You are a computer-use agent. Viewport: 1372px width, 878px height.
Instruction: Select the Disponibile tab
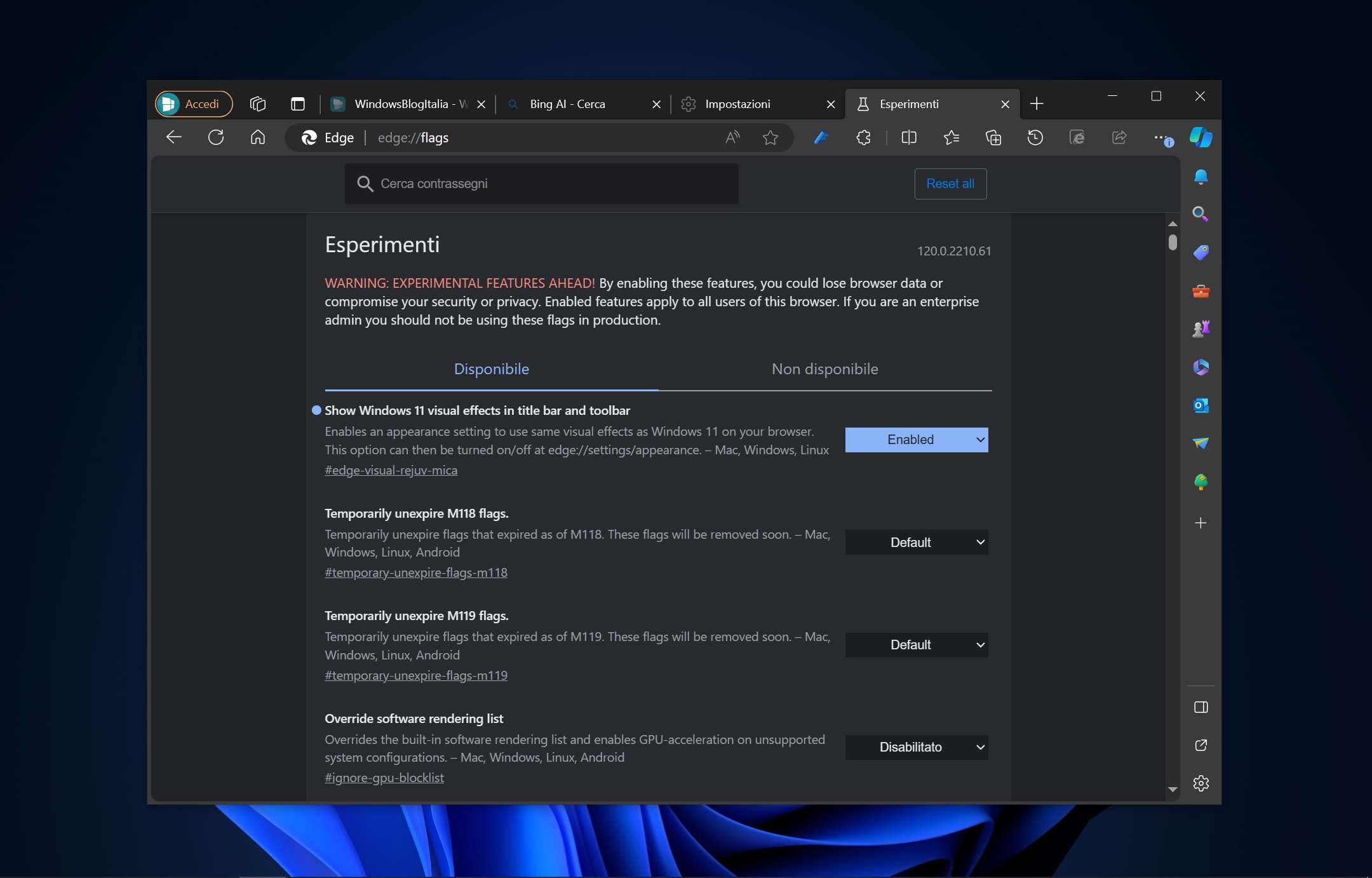492,369
